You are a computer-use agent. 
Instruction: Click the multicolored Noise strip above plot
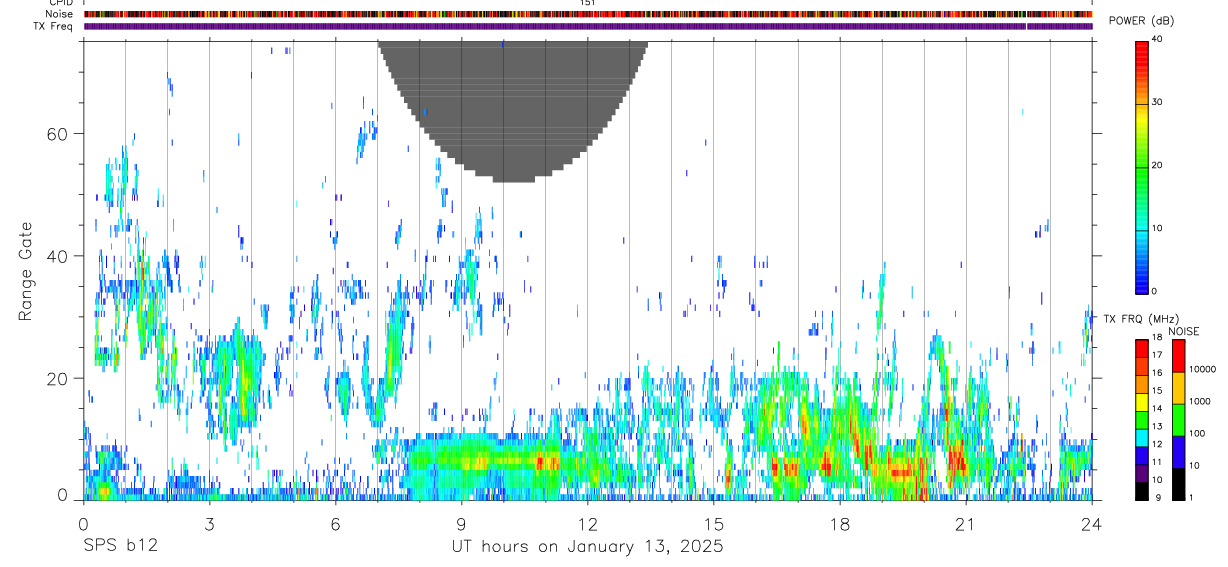588,14
